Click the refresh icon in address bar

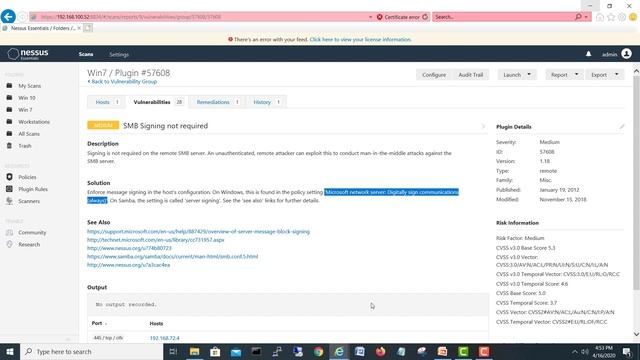[x=425, y=17]
